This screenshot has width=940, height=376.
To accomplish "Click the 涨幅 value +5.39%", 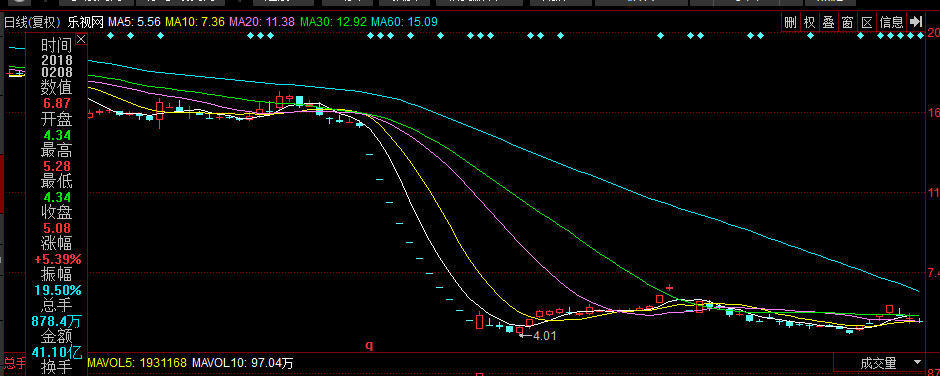I will pyautogui.click(x=58, y=259).
